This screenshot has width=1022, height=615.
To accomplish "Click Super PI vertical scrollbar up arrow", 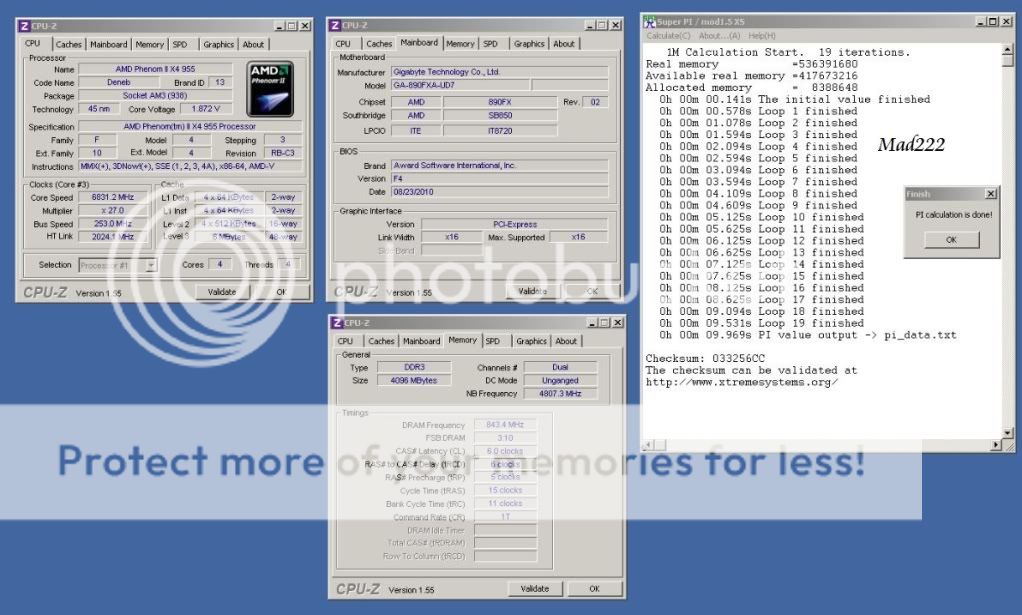I will coord(1008,50).
